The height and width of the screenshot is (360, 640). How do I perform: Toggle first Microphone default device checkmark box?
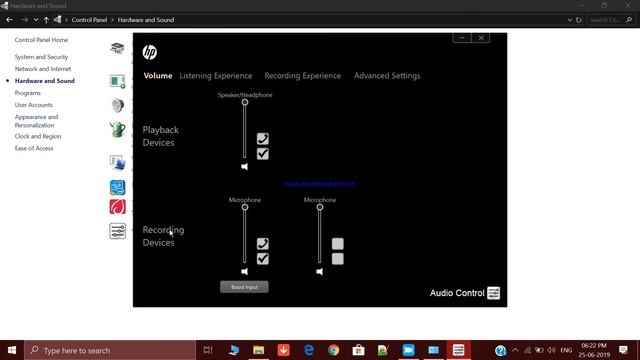pyautogui.click(x=262, y=259)
